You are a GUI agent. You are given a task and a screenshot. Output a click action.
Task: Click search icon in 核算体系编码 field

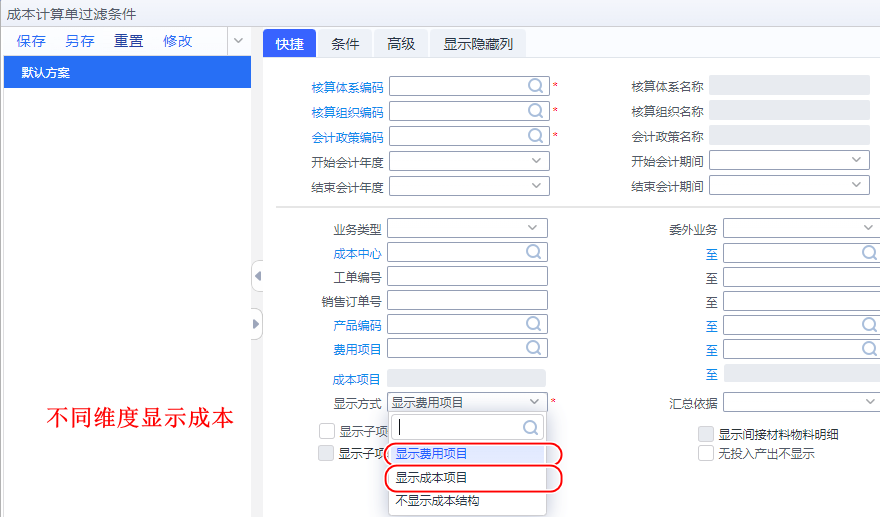[536, 86]
